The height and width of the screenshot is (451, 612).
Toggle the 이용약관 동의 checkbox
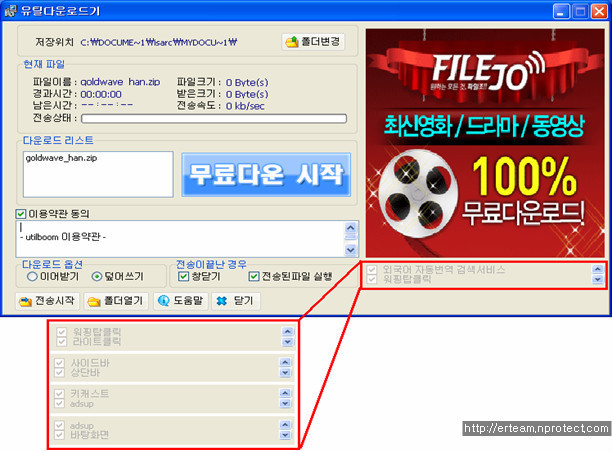pyautogui.click(x=22, y=214)
